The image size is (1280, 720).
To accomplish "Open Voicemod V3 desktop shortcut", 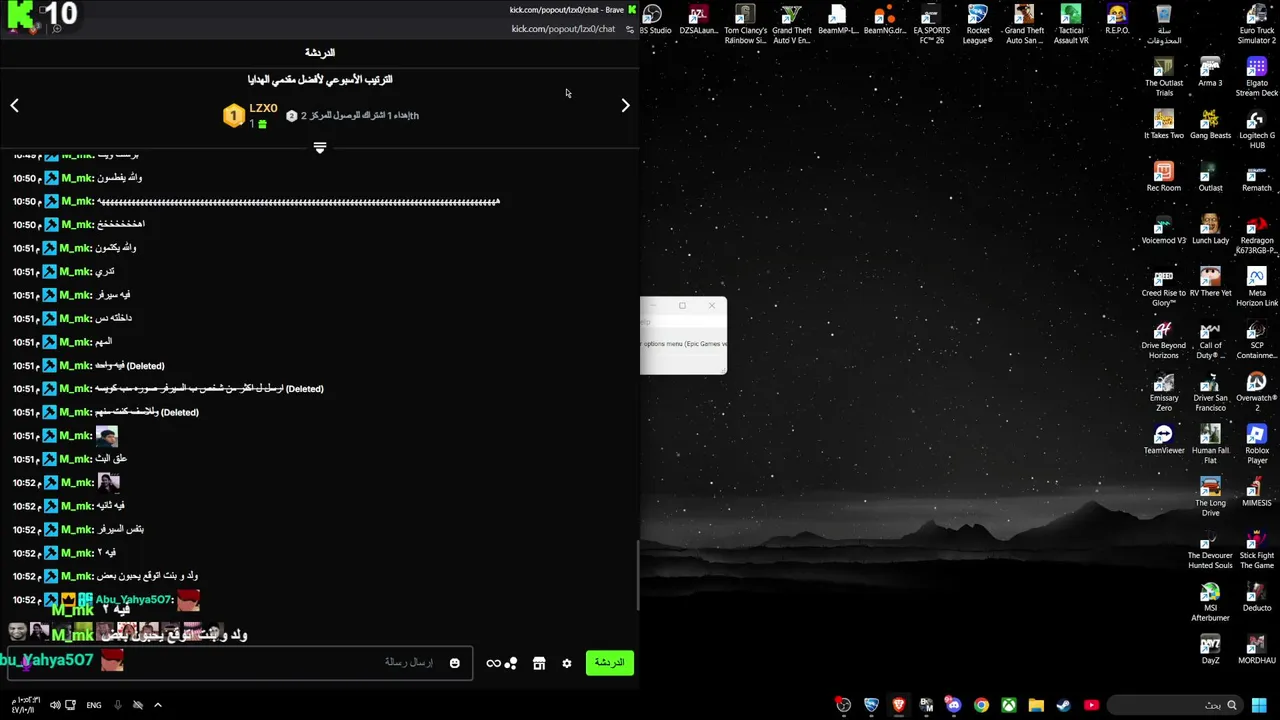I will pos(1164,230).
